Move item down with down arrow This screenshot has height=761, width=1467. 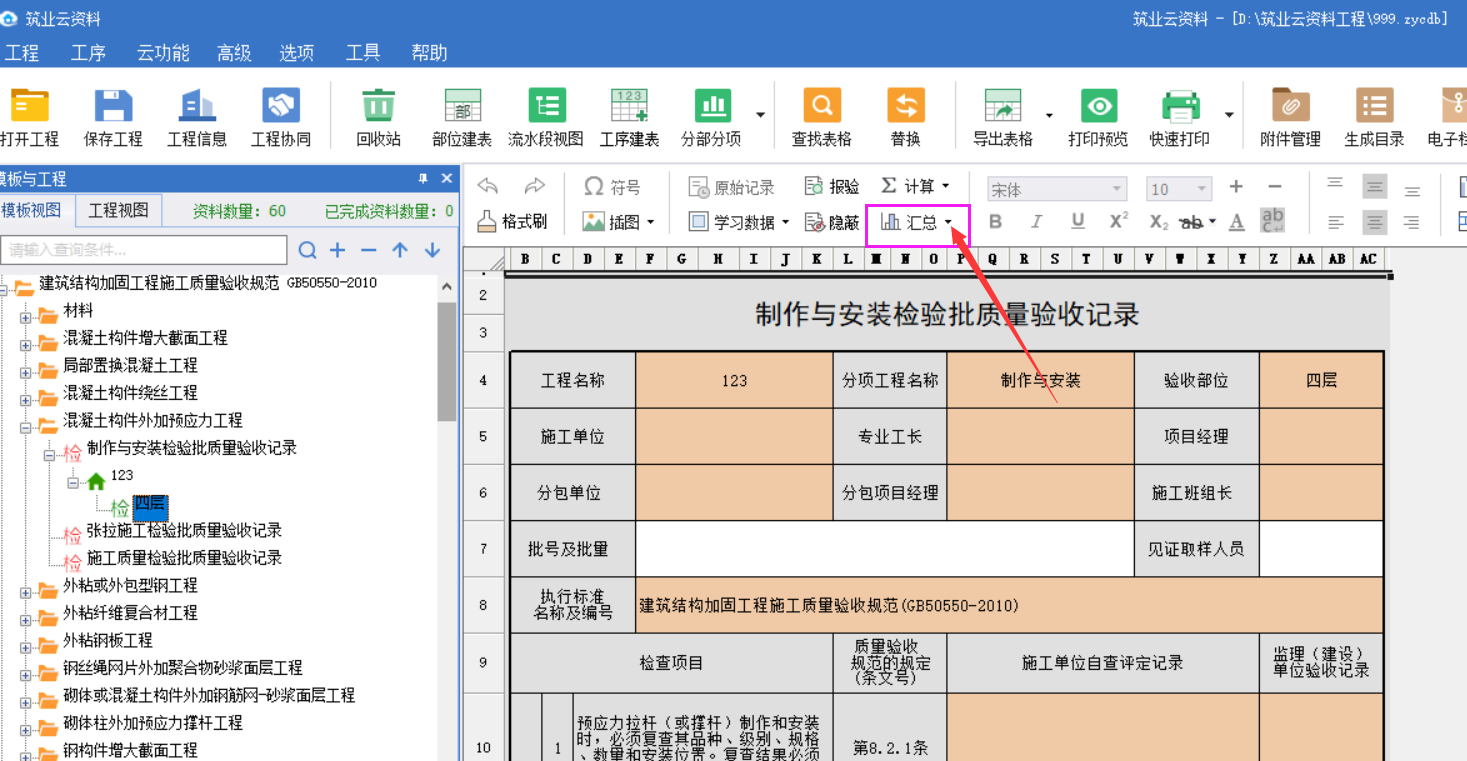(x=432, y=250)
